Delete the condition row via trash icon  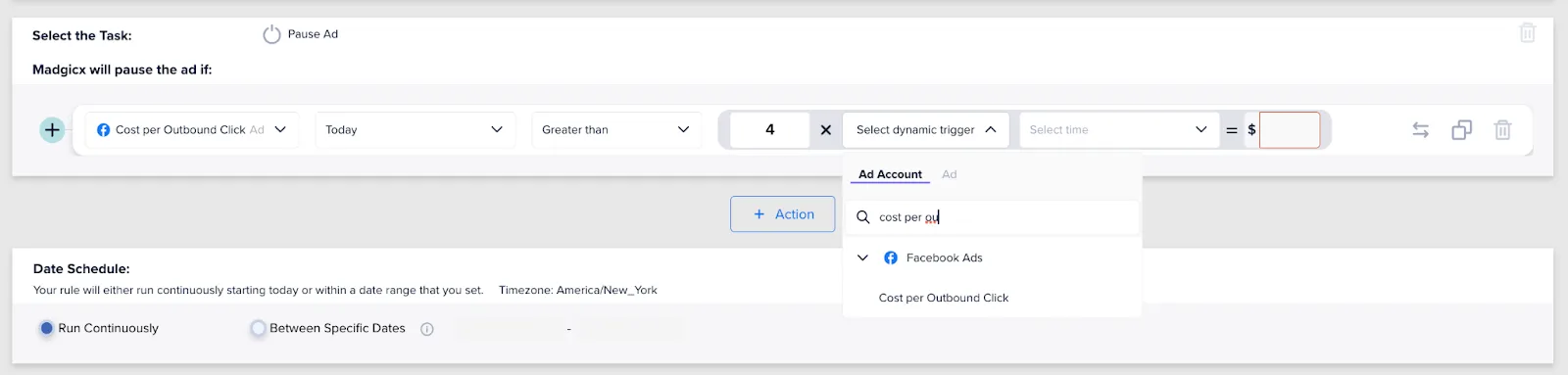coord(1502,129)
